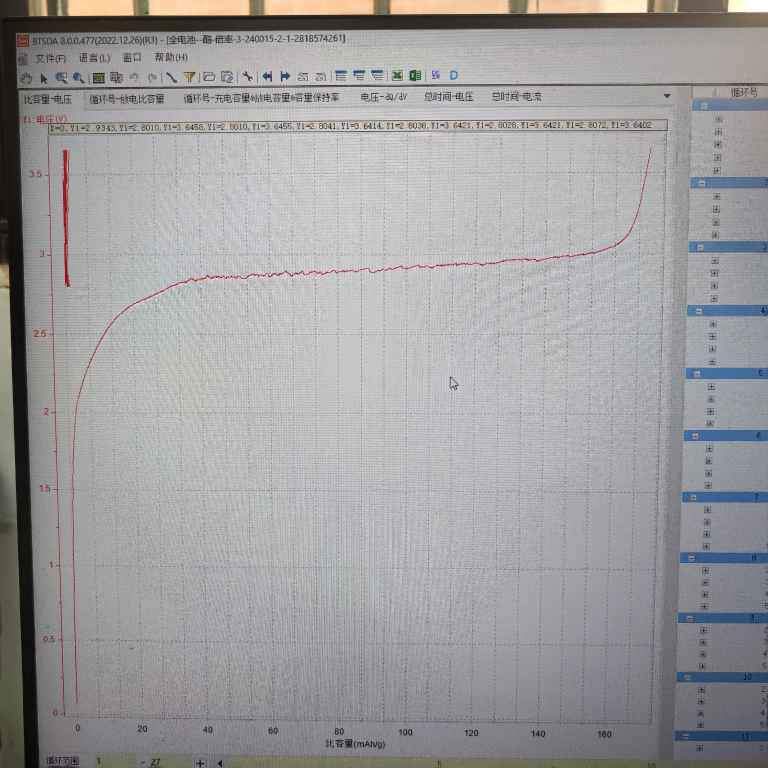Viewport: 768px width, 768px height.
Task: Export with the second green Excel icon
Action: 415,75
